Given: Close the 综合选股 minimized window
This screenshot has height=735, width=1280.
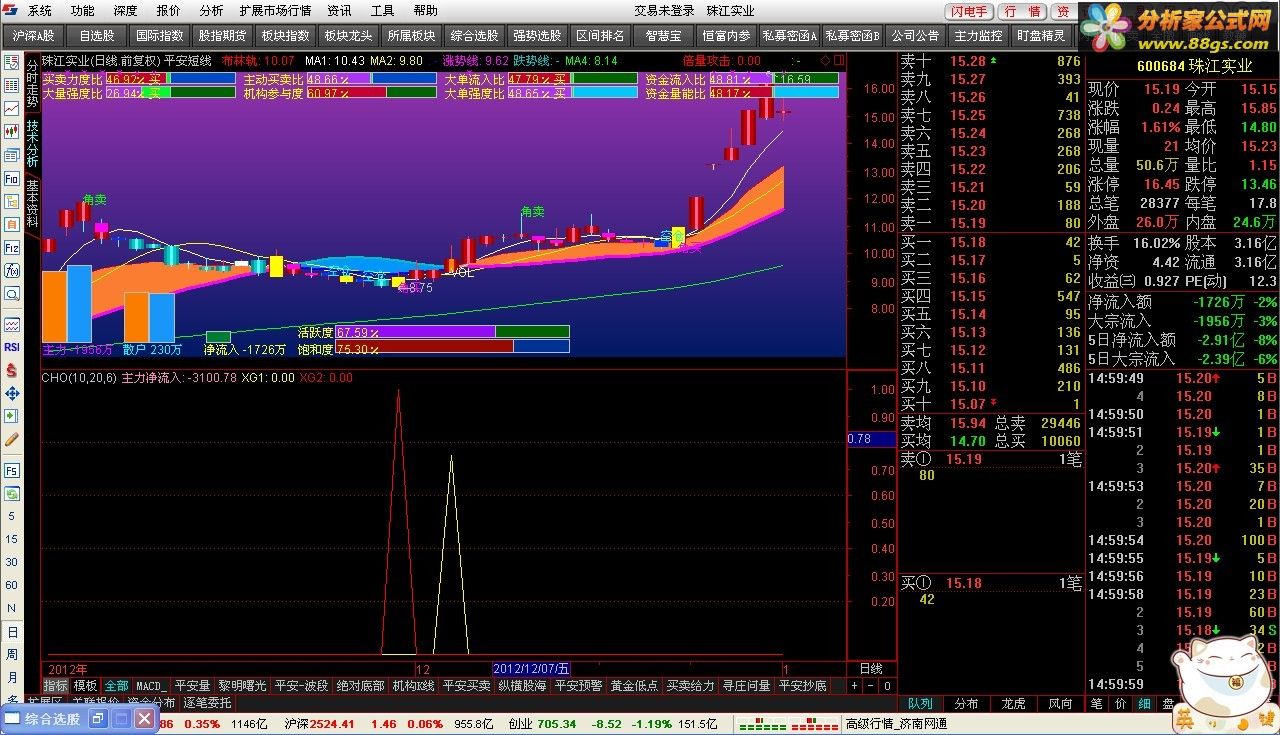Looking at the screenshot, I should [x=144, y=718].
